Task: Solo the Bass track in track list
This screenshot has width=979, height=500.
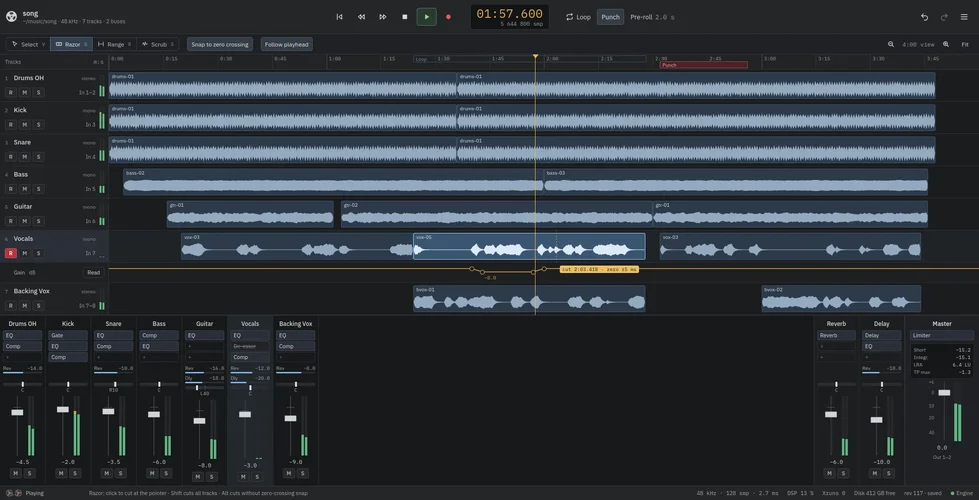Action: [38, 189]
